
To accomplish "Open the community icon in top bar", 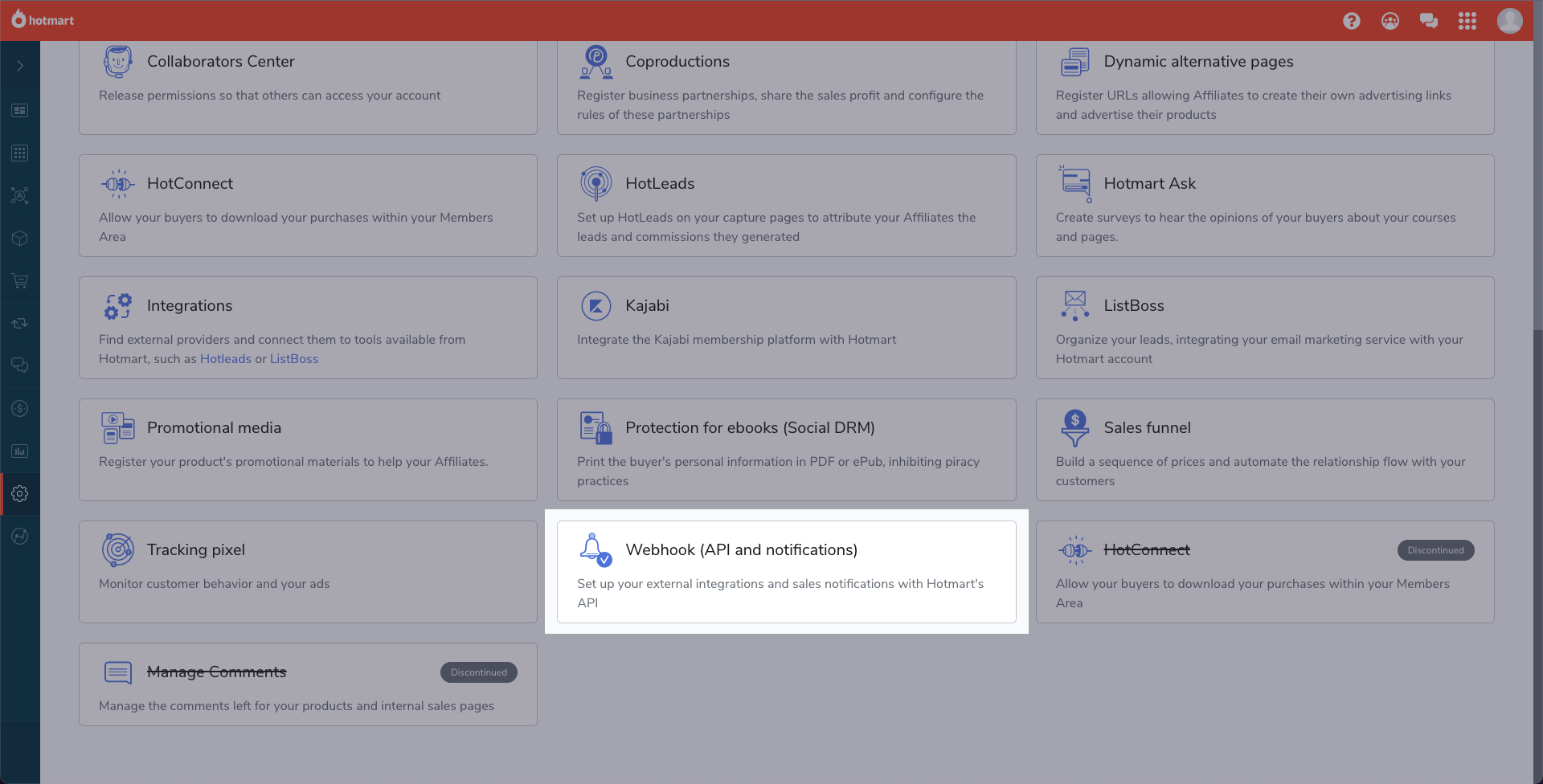I will [1390, 21].
